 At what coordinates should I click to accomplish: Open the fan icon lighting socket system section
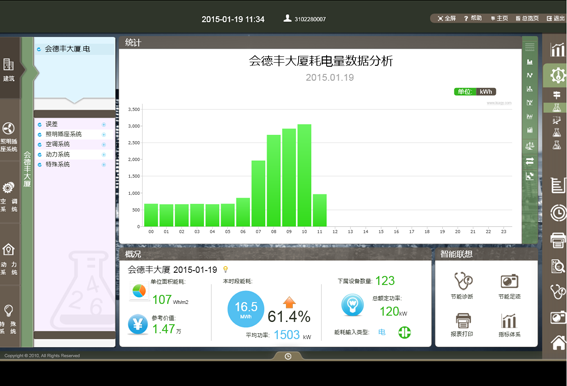(9, 137)
